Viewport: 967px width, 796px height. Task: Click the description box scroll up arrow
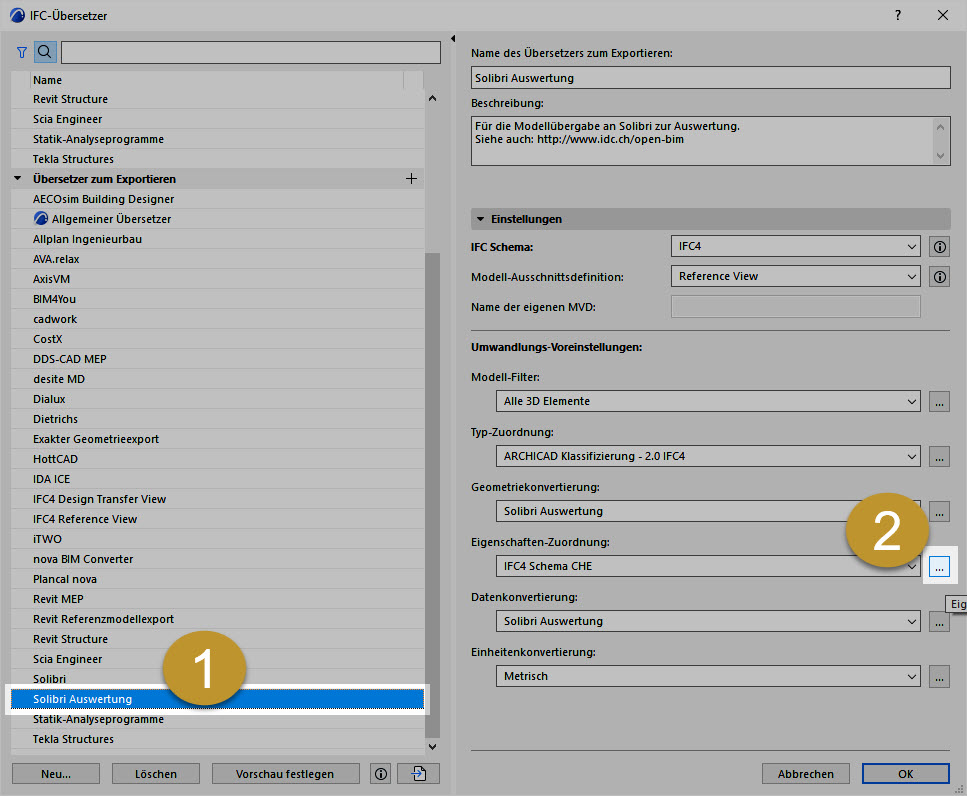pos(940,127)
